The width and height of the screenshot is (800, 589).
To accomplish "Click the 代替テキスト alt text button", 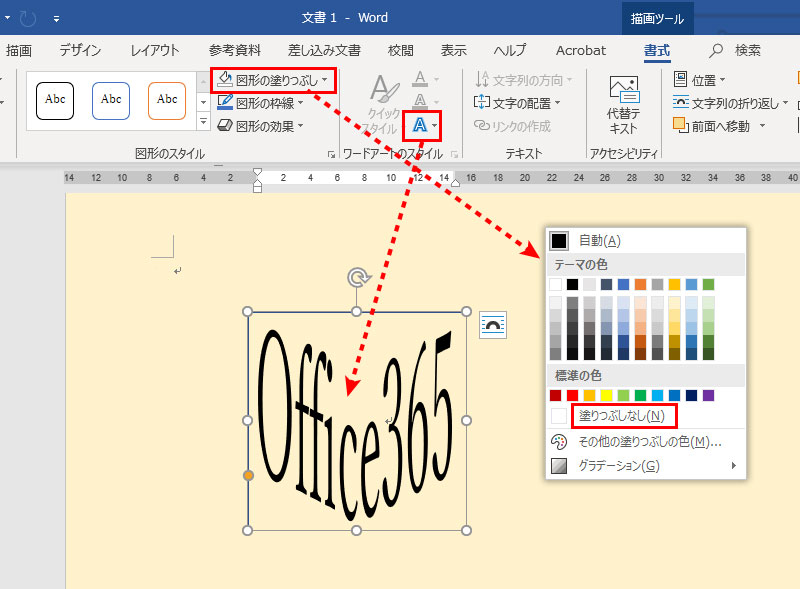I will pyautogui.click(x=623, y=106).
